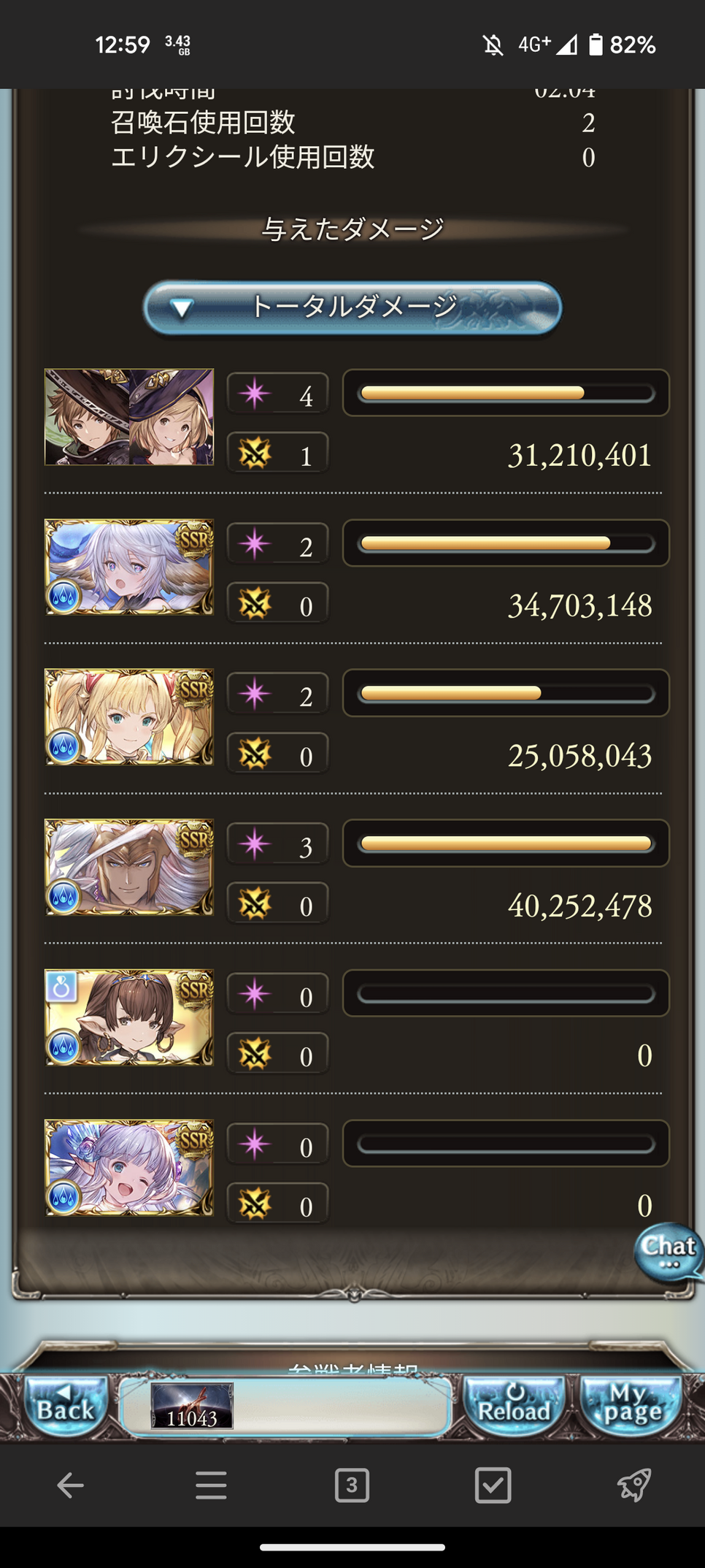Viewport: 705px width, 1568px height.
Task: Select the silver-haired SSR character portrait in second row
Action: click(x=129, y=567)
